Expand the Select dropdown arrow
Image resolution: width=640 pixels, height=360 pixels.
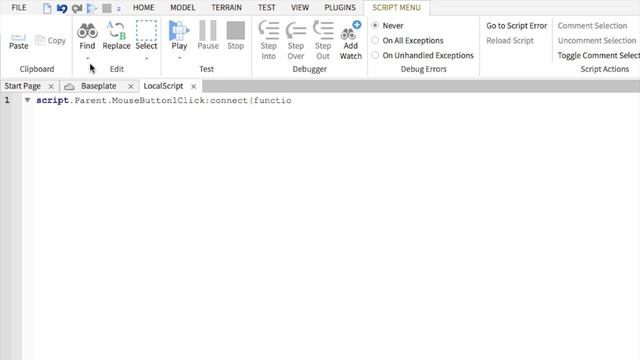point(147,58)
